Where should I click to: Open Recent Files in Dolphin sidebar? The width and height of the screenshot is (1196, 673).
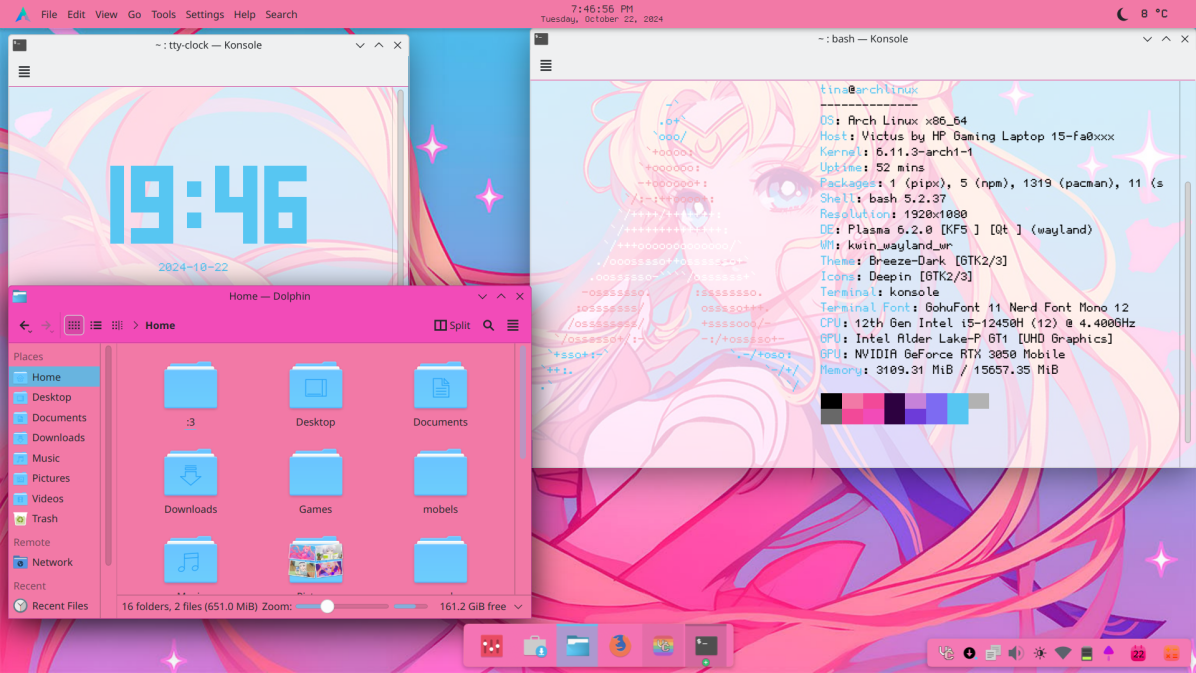tap(60, 606)
